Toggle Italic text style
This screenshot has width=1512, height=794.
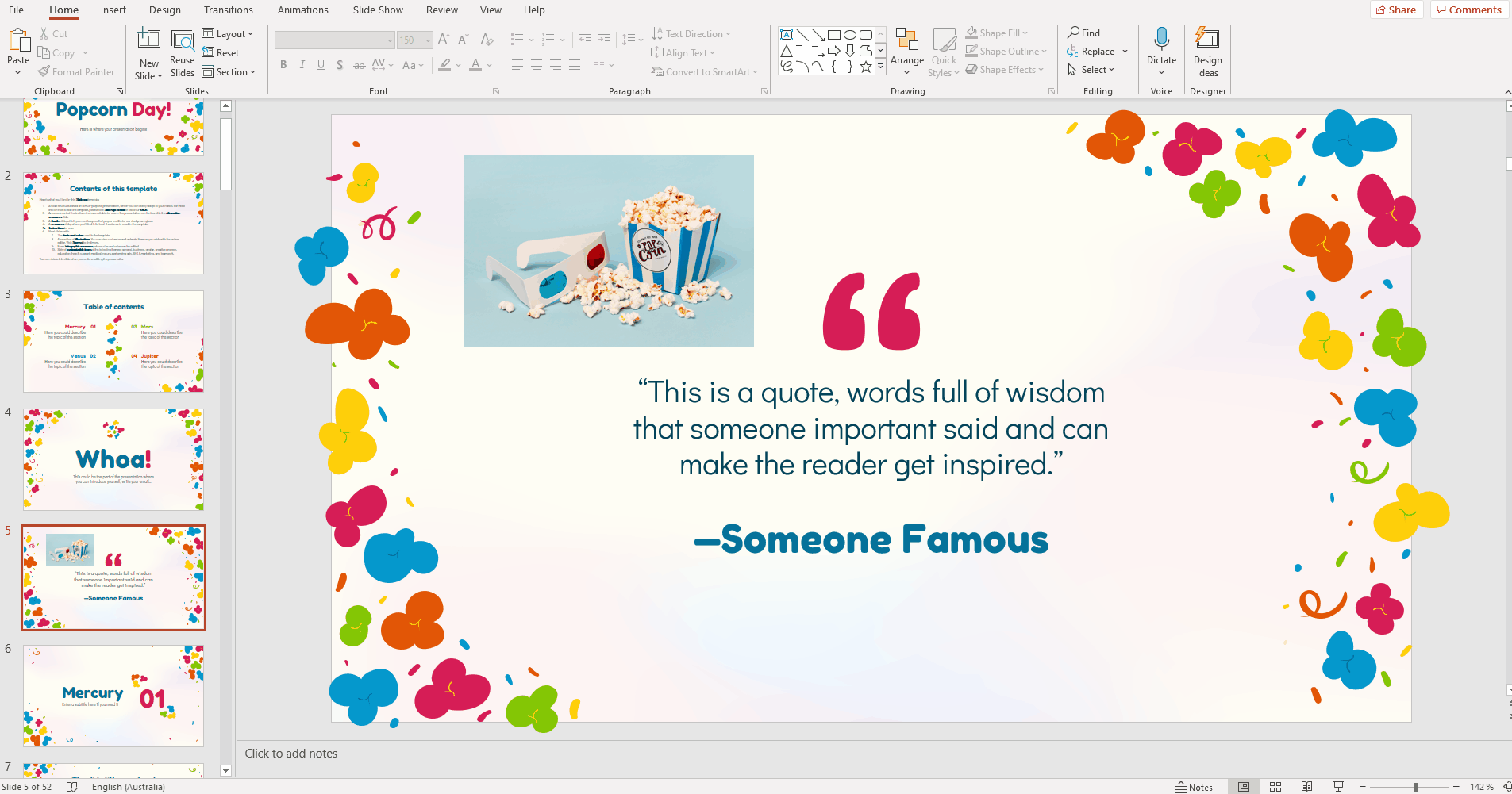pos(302,65)
